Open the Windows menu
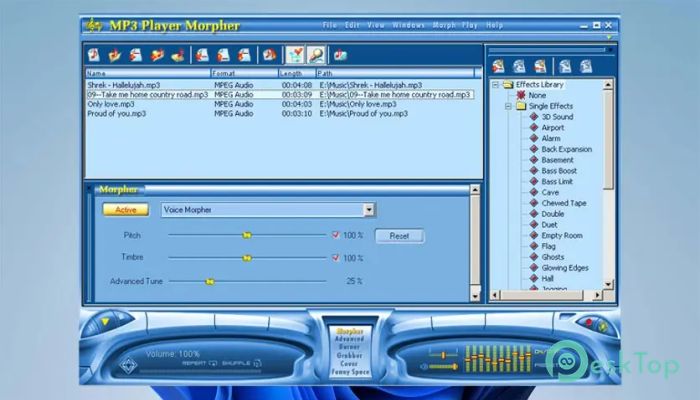Screen dimensions: 700x400 408,25
